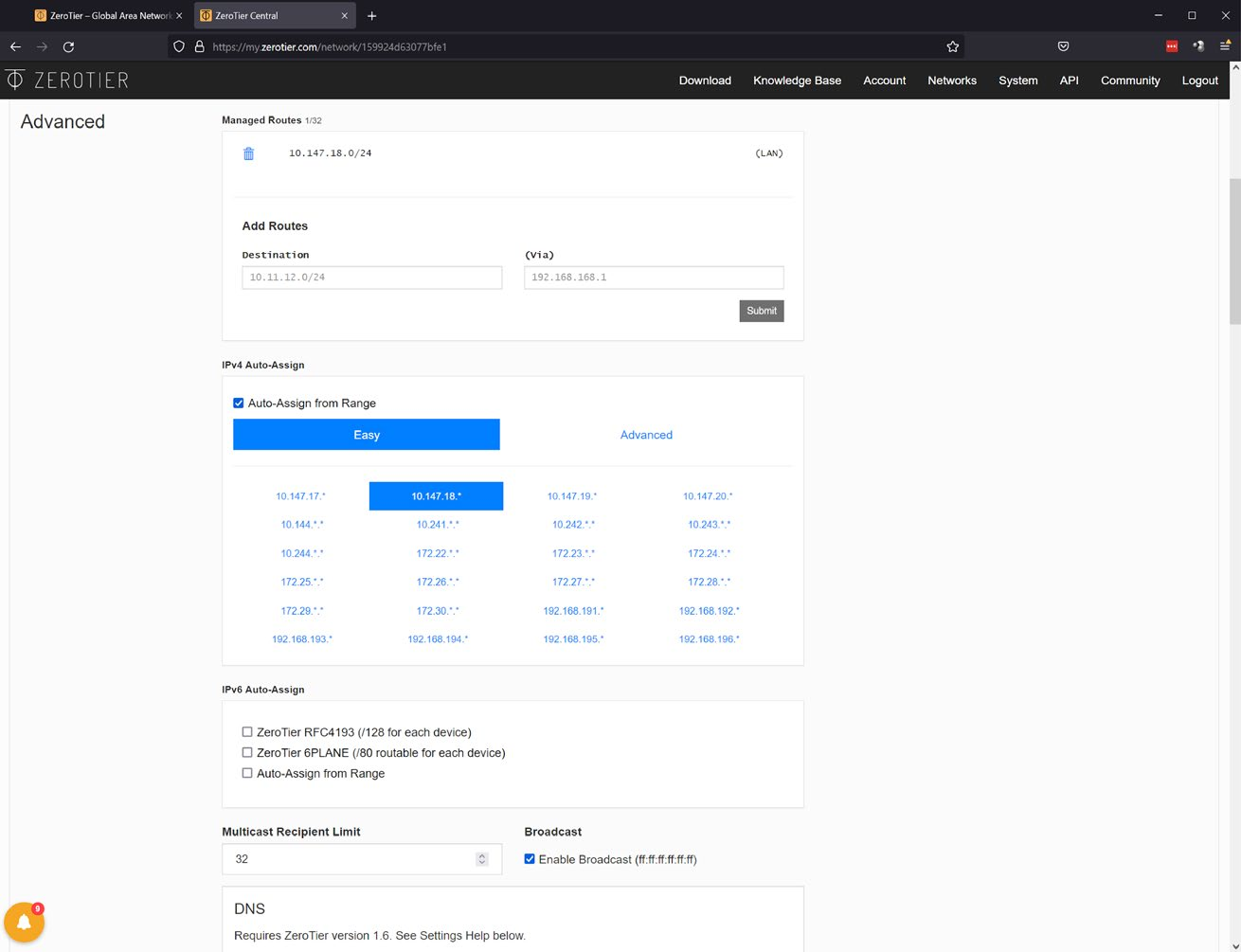Open the red extension icon in toolbar

point(1172,46)
